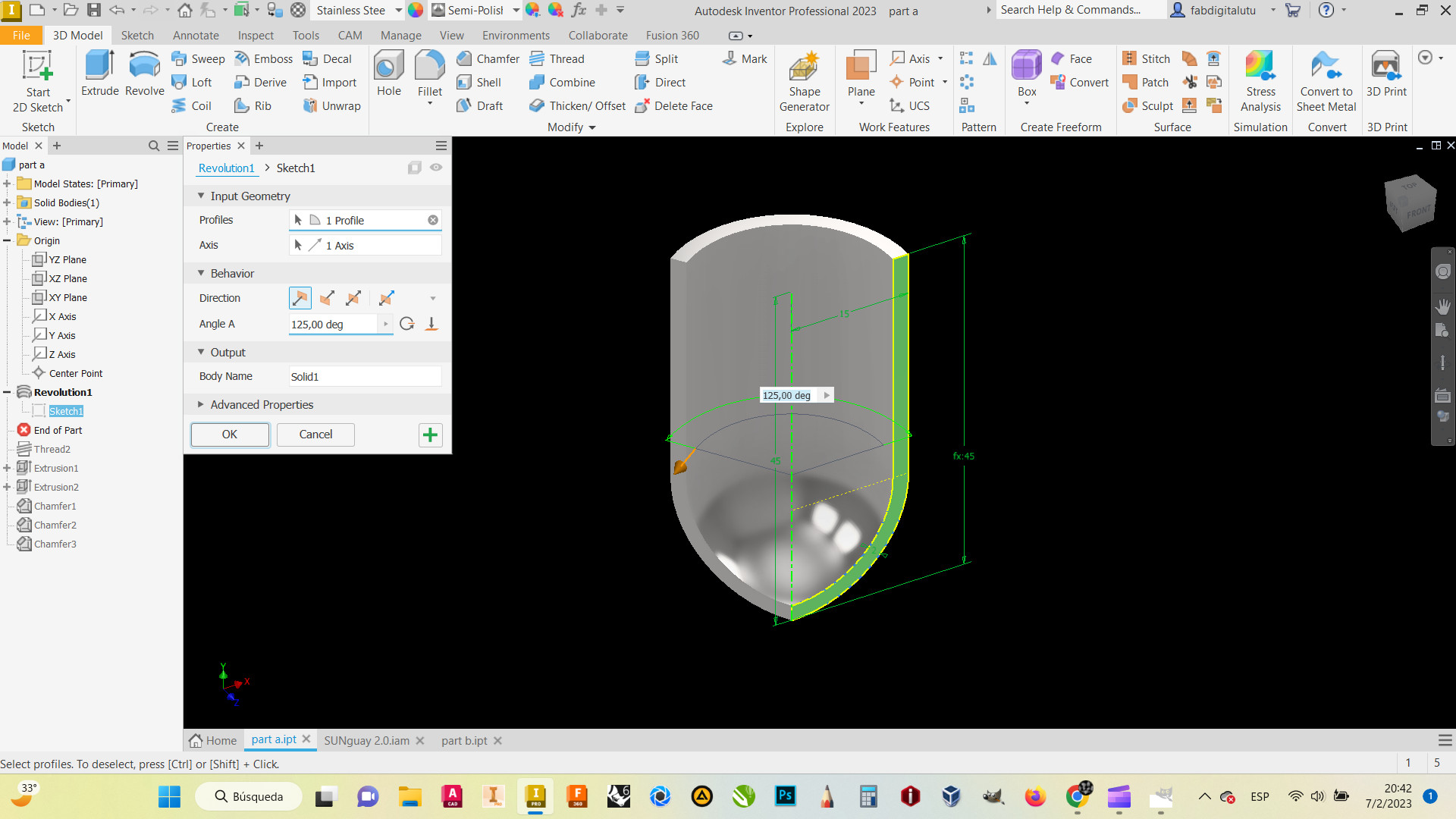This screenshot has width=1456, height=819.
Task: Select the XY Plane in browser
Action: (60, 297)
